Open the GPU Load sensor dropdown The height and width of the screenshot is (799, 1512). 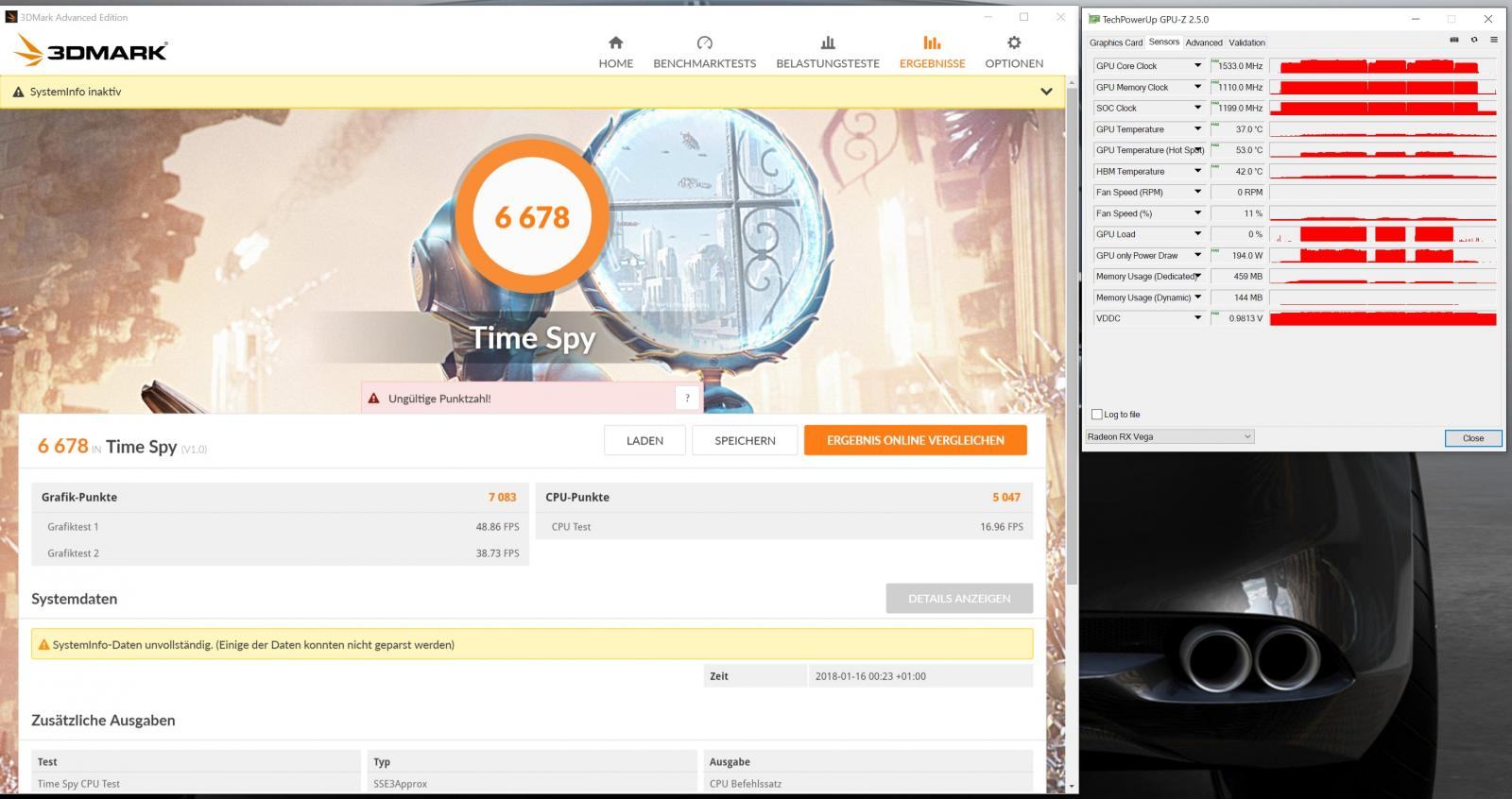tap(1197, 234)
